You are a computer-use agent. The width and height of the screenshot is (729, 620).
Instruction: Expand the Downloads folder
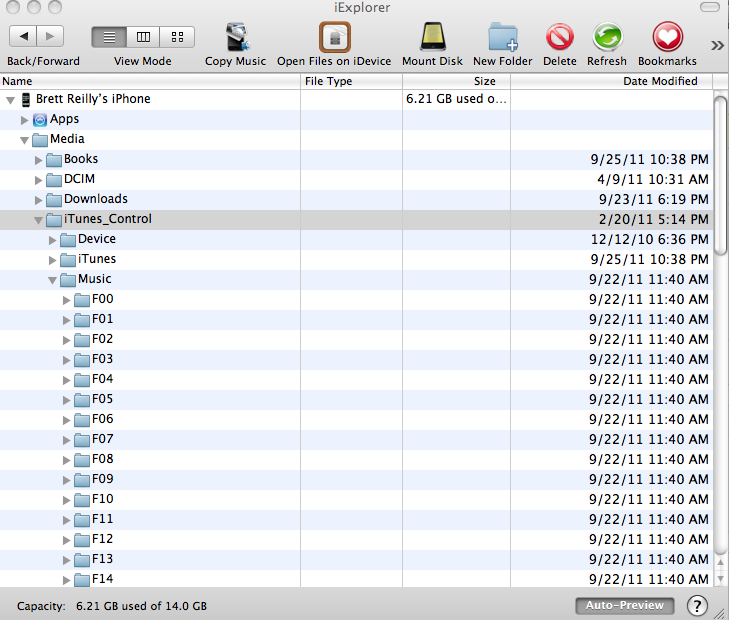tap(39, 200)
